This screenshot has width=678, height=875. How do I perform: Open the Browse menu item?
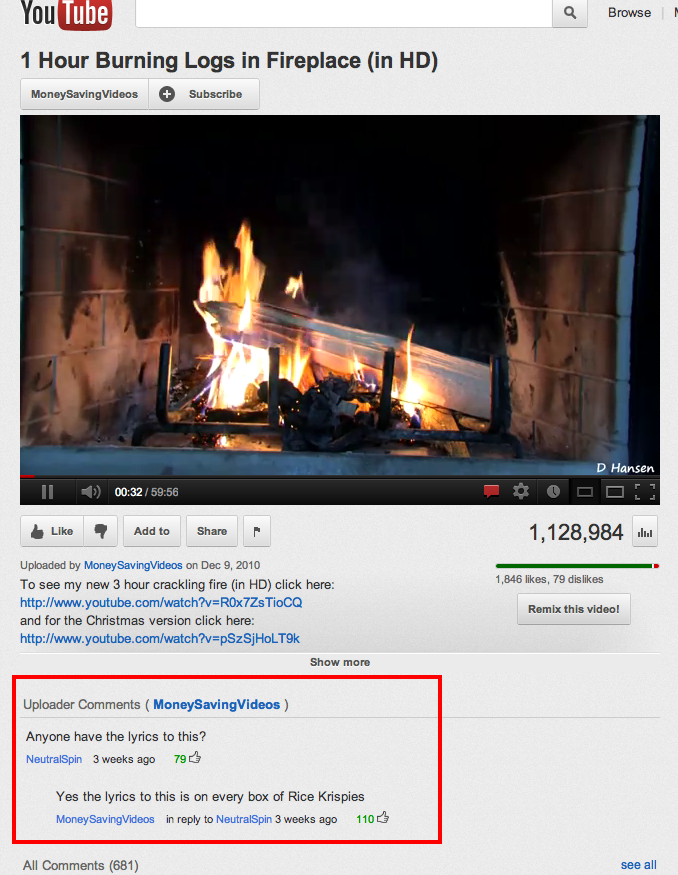629,12
